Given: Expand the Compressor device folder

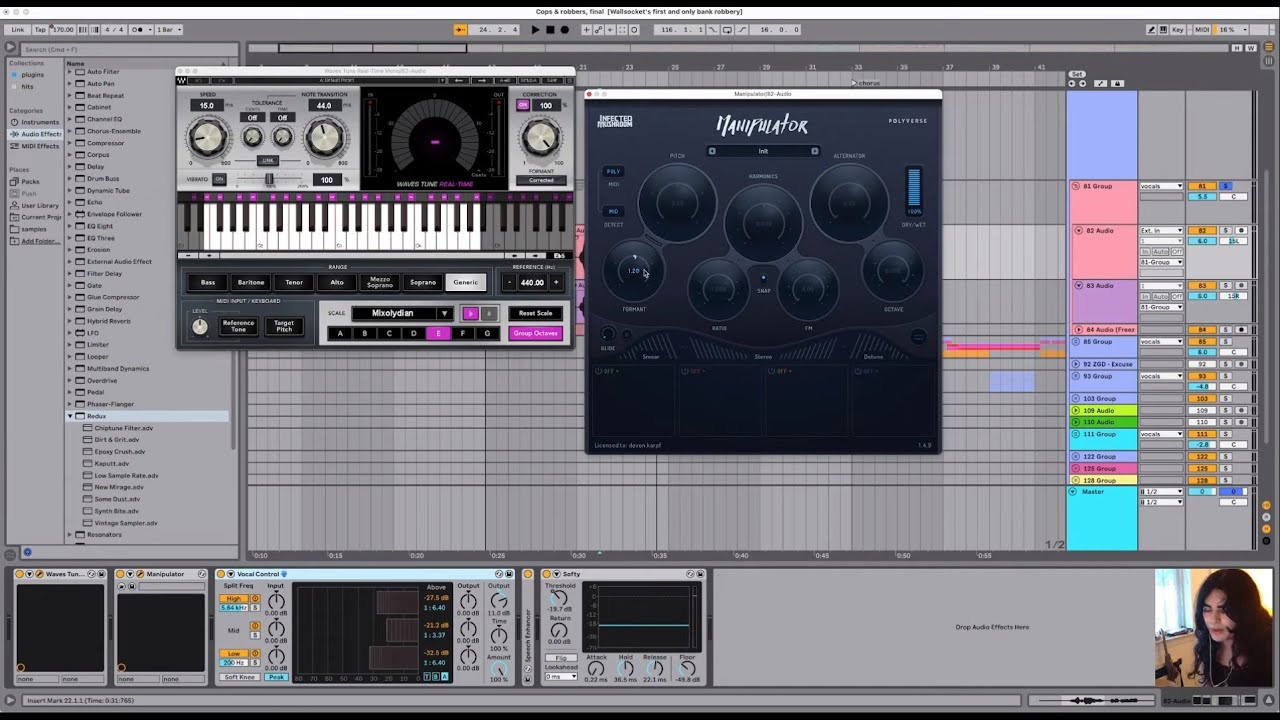Looking at the screenshot, I should 70,143.
